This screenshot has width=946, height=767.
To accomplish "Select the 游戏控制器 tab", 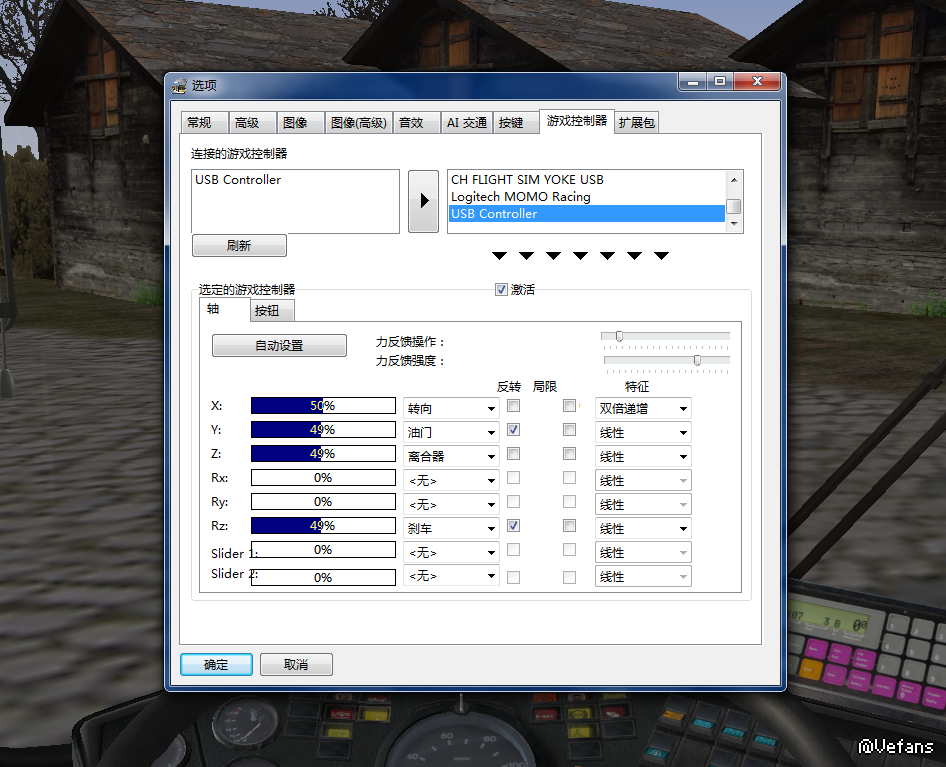I will 577,121.
